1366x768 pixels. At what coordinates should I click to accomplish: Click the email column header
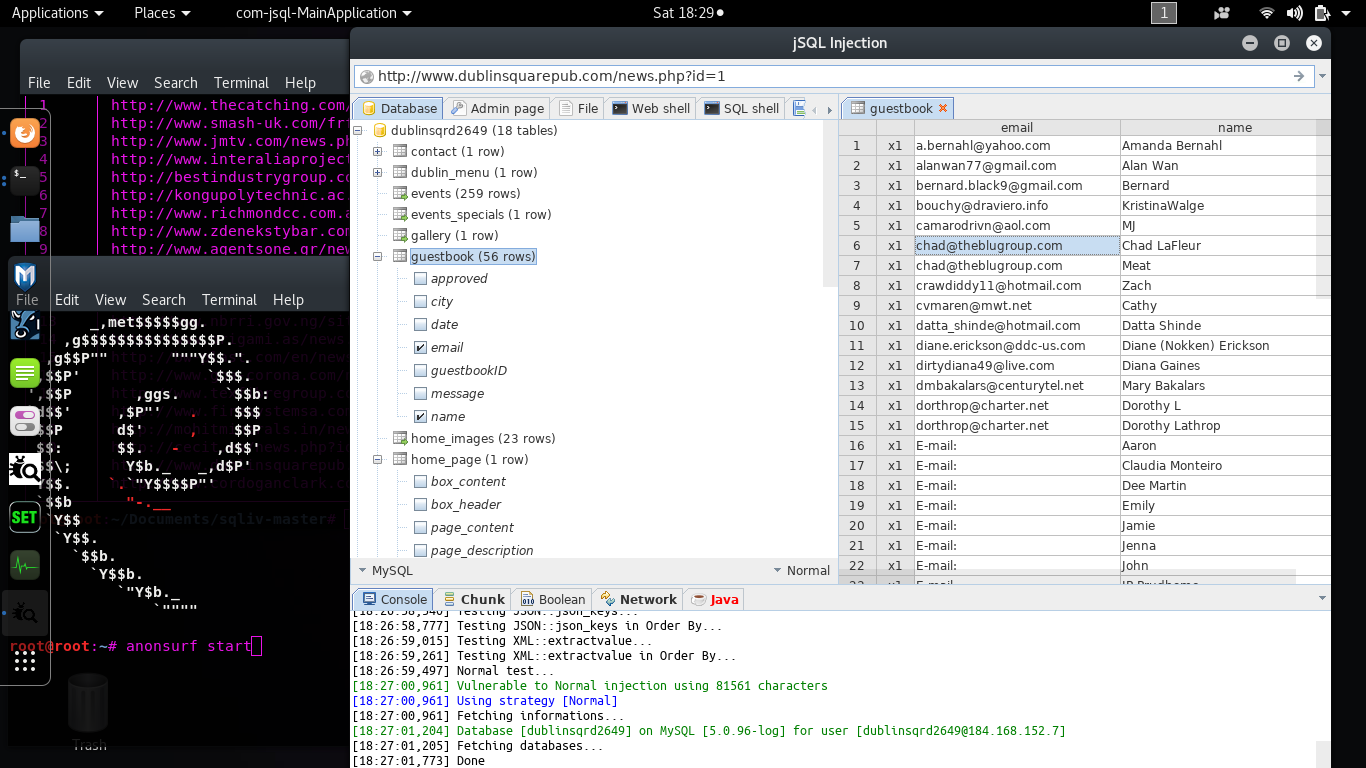[x=1017, y=128]
